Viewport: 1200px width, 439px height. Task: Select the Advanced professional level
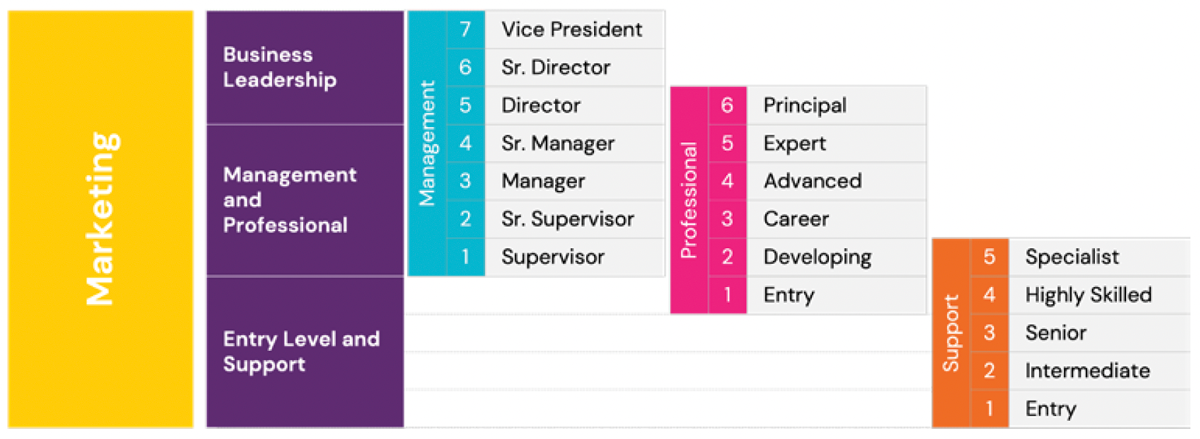[x=817, y=181]
